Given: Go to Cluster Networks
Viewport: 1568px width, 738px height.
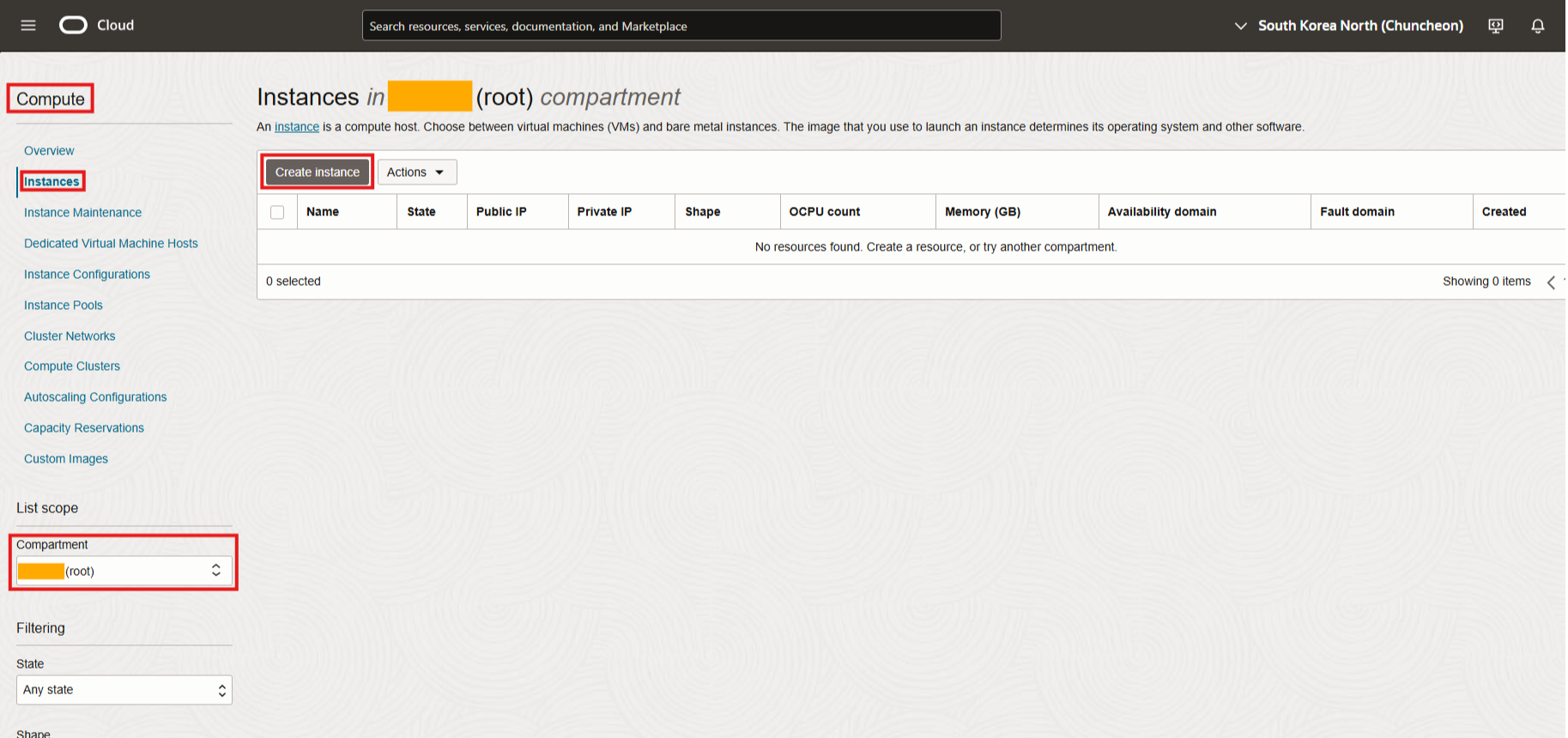Looking at the screenshot, I should point(70,336).
